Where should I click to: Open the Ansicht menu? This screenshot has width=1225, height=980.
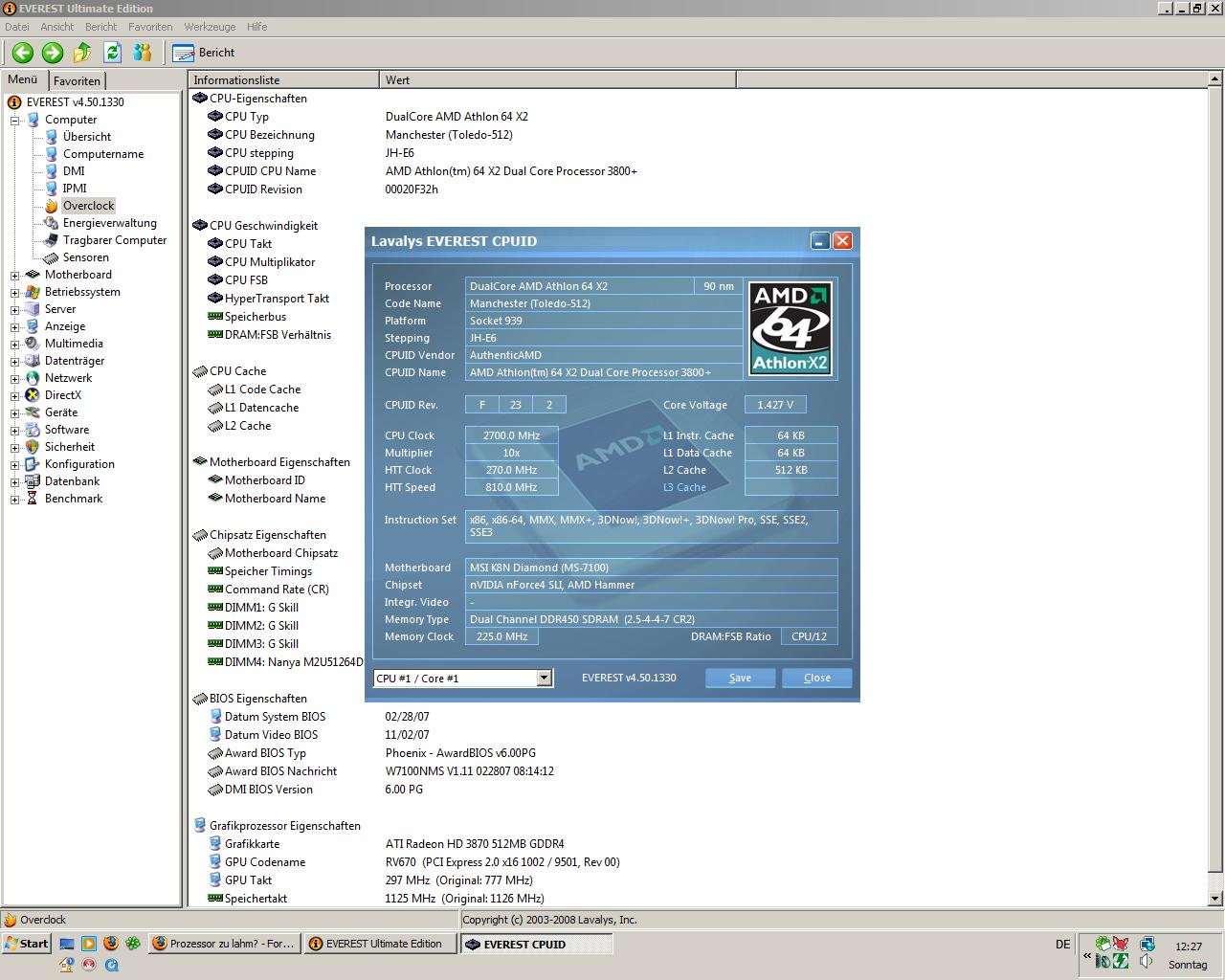point(57,27)
